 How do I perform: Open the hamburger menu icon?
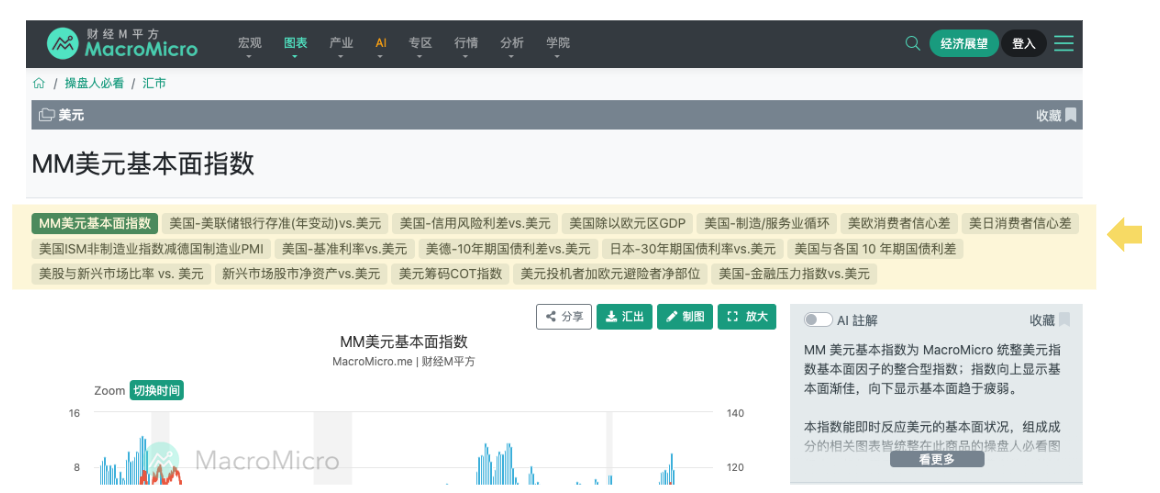coord(1064,44)
